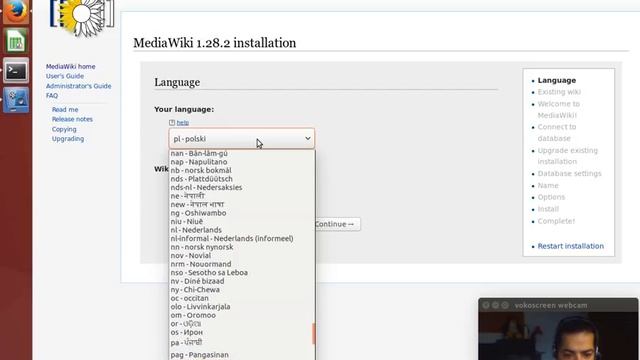Select nap - Napulitano option
640x360 pixels.
[x=242, y=162]
